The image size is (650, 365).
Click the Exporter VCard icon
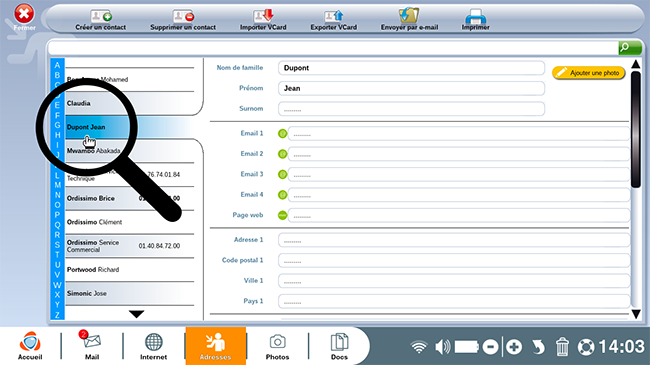click(334, 16)
